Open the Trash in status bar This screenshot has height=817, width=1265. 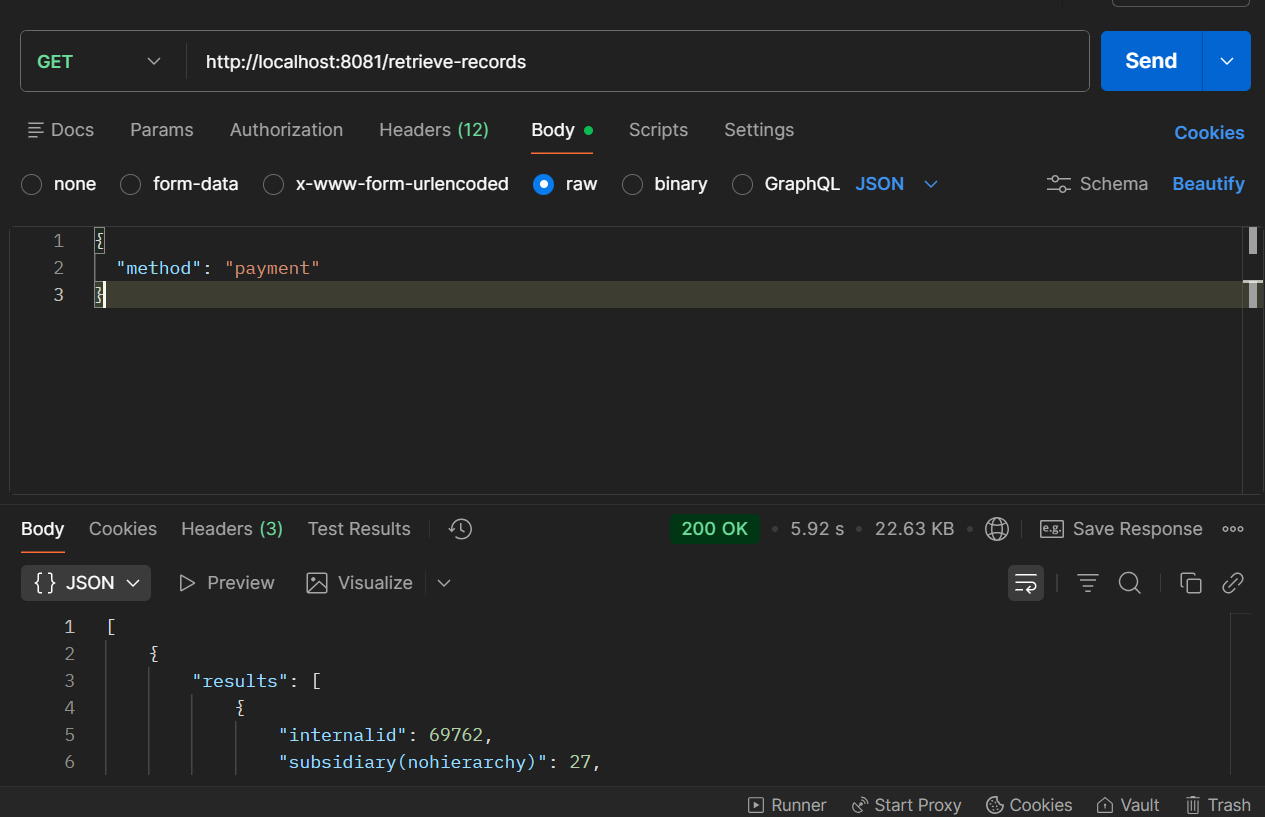[x=1217, y=805]
